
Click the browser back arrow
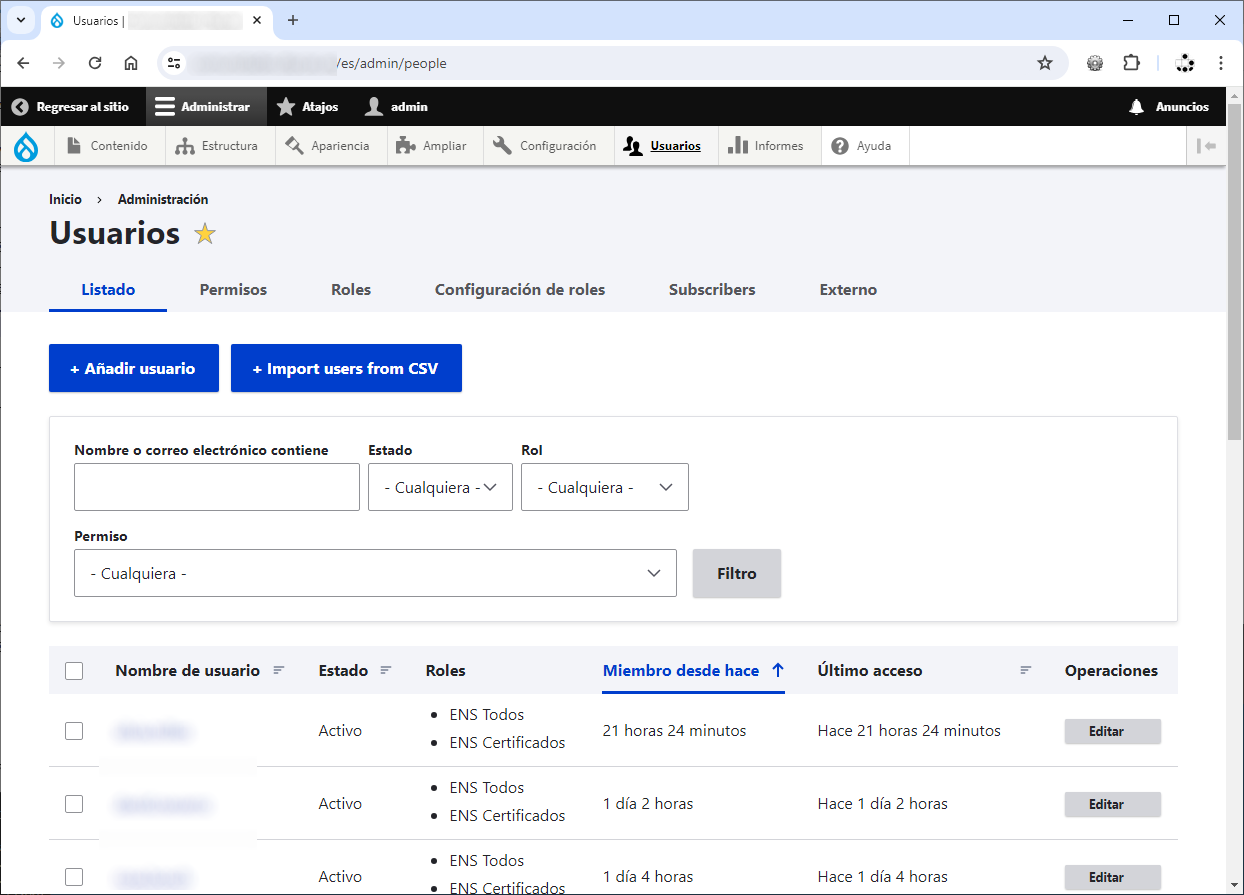(x=23, y=63)
